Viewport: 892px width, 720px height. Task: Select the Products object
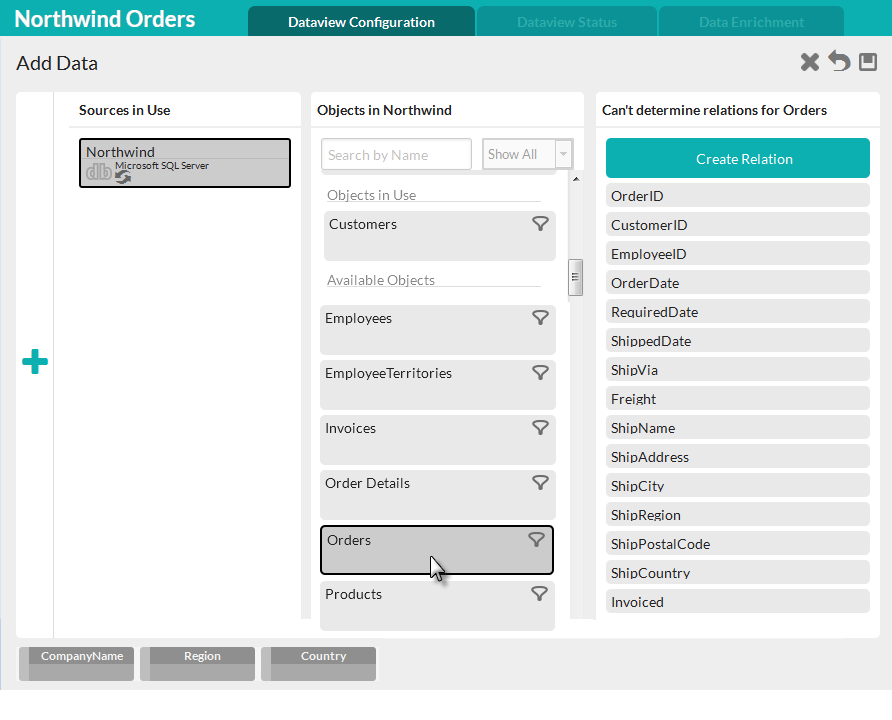437,606
